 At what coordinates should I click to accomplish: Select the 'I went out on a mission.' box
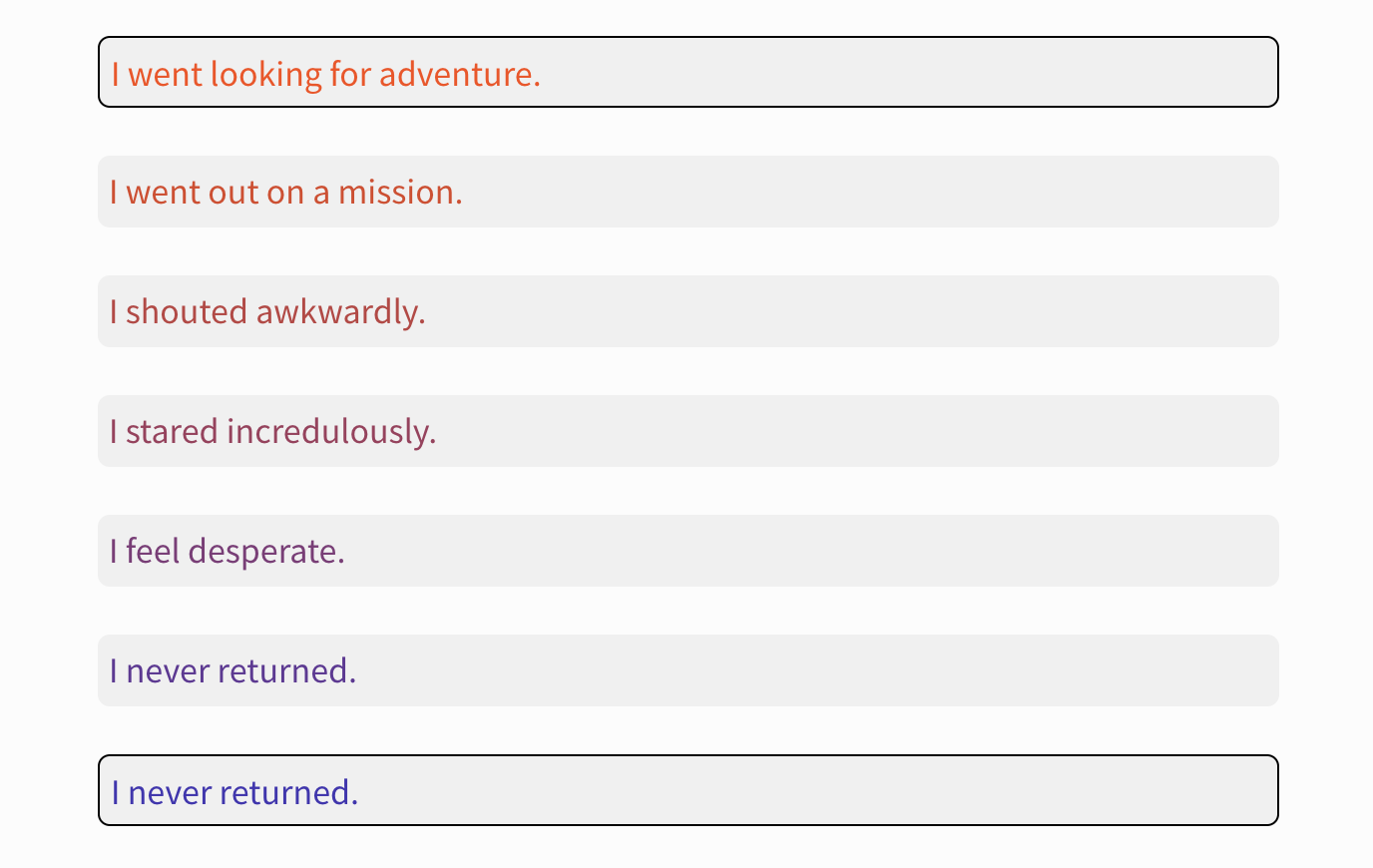coord(687,192)
